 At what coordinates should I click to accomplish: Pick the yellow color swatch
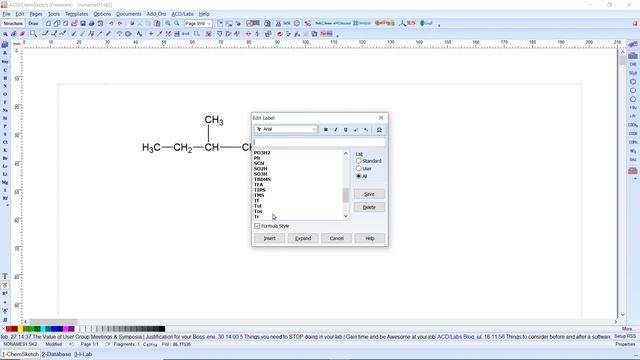20,329
